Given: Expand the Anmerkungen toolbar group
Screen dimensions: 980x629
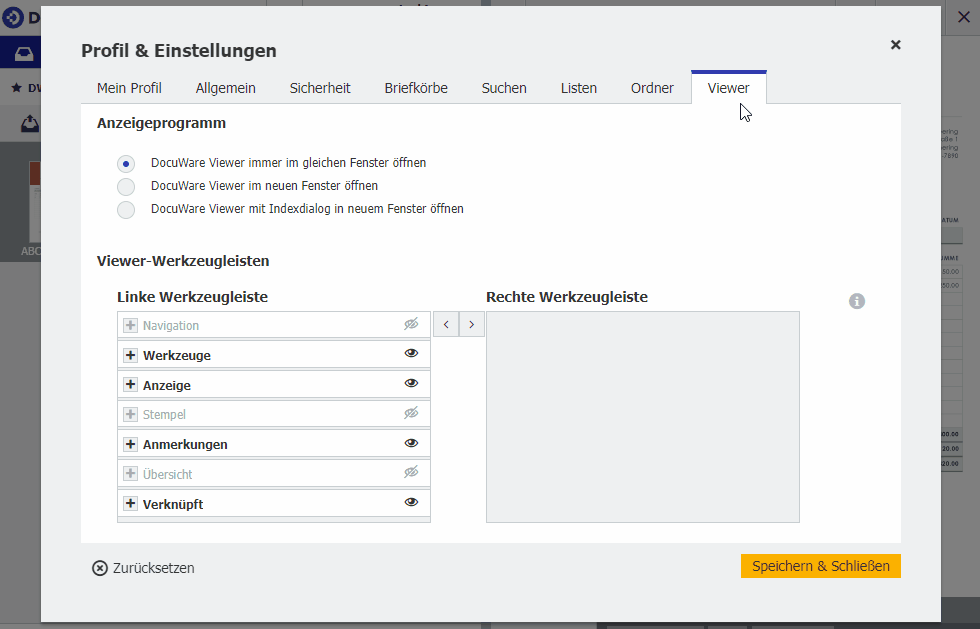Looking at the screenshot, I should click(130, 443).
